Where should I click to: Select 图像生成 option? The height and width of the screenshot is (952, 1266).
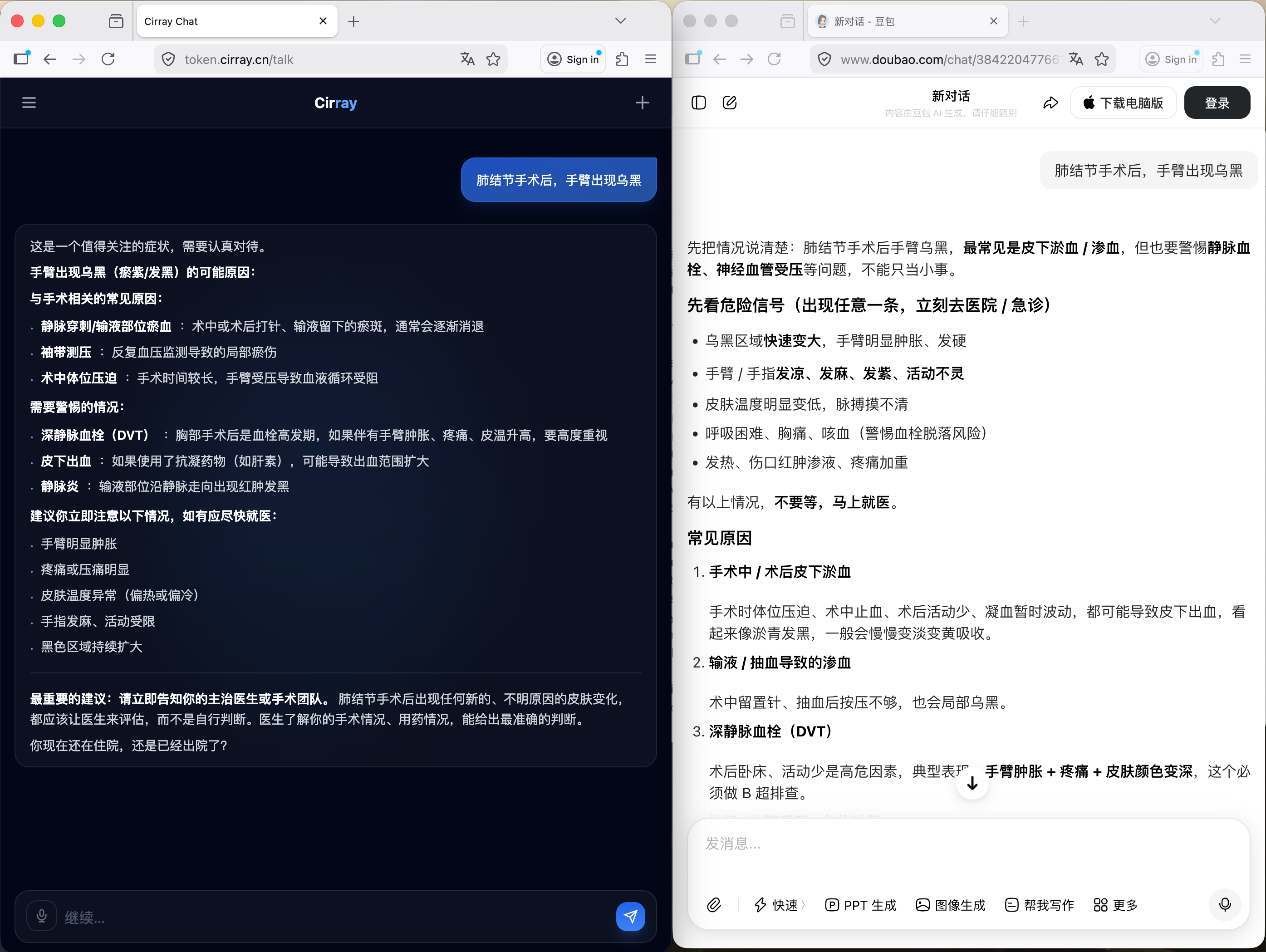(x=951, y=905)
